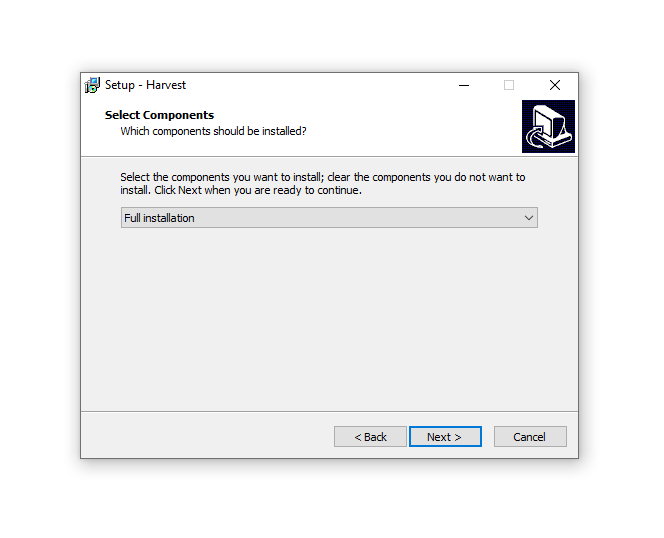Click the empty component area below dropdown

[329, 318]
